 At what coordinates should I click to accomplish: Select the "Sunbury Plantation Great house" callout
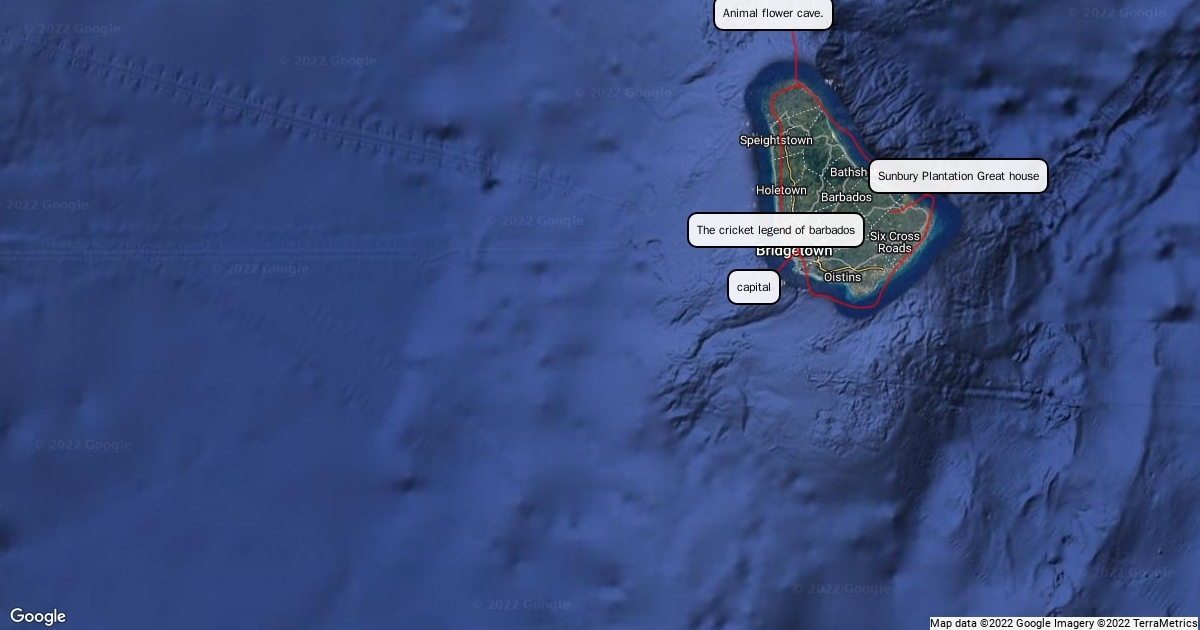(x=958, y=177)
